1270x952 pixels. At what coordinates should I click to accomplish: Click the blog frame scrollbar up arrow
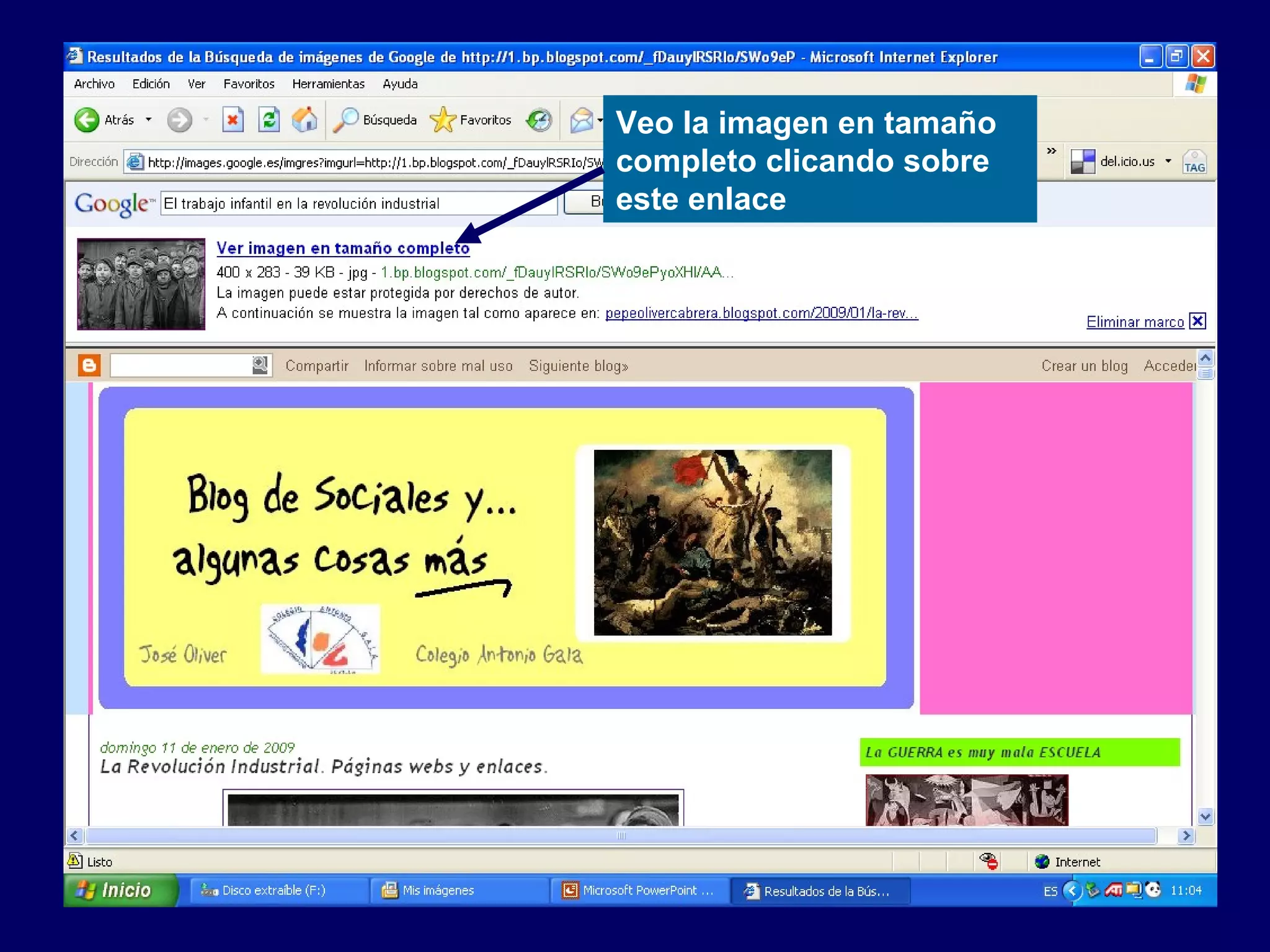(1205, 358)
